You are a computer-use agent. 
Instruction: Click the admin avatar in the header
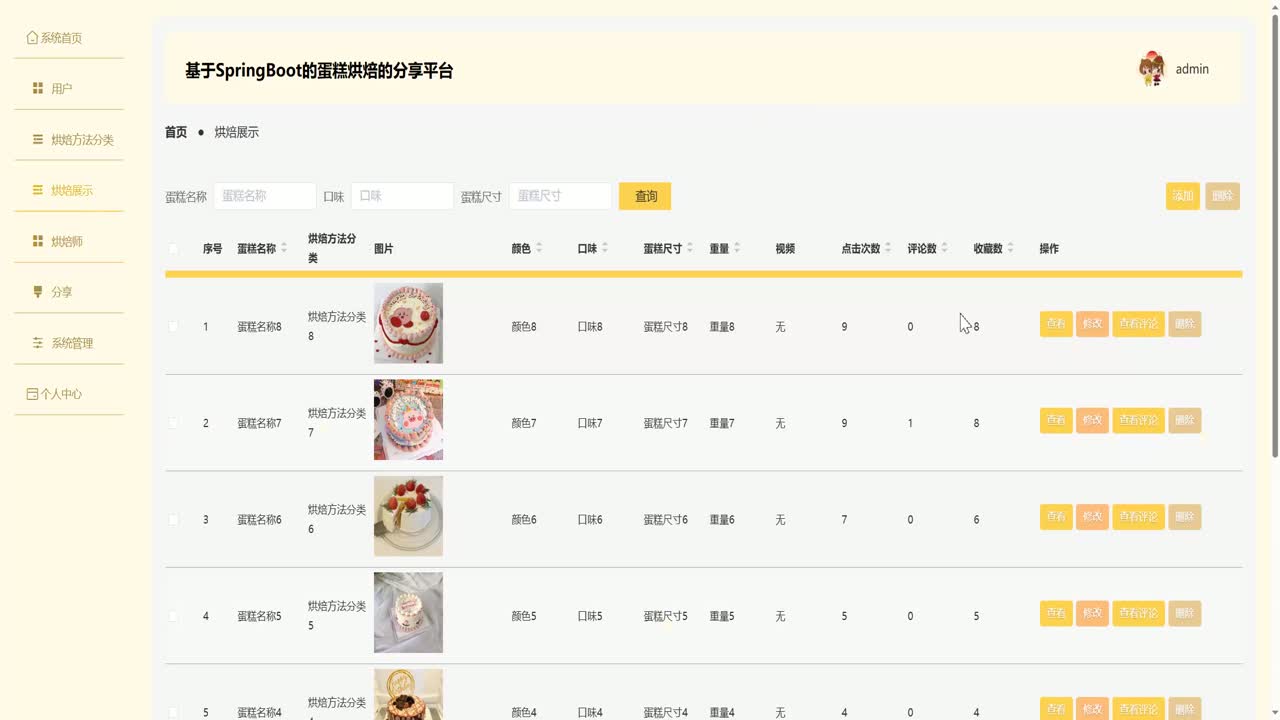point(1152,68)
